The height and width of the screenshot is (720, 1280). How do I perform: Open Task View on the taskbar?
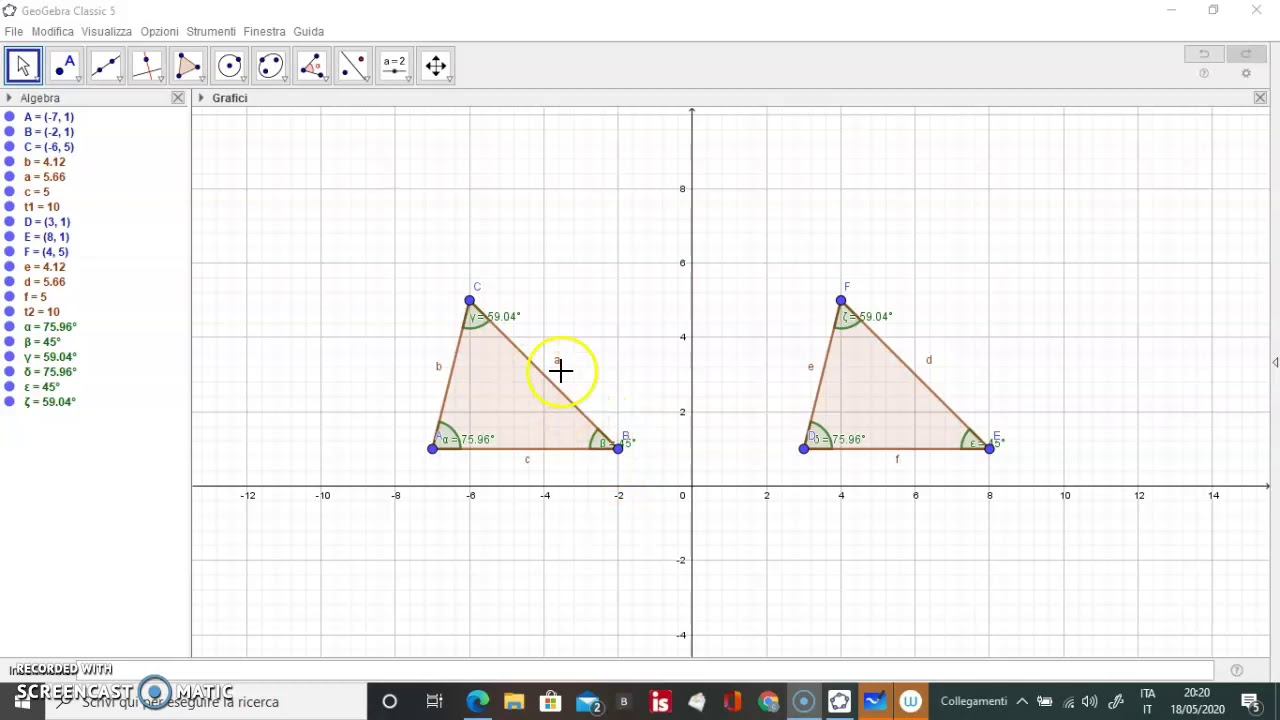(x=434, y=702)
